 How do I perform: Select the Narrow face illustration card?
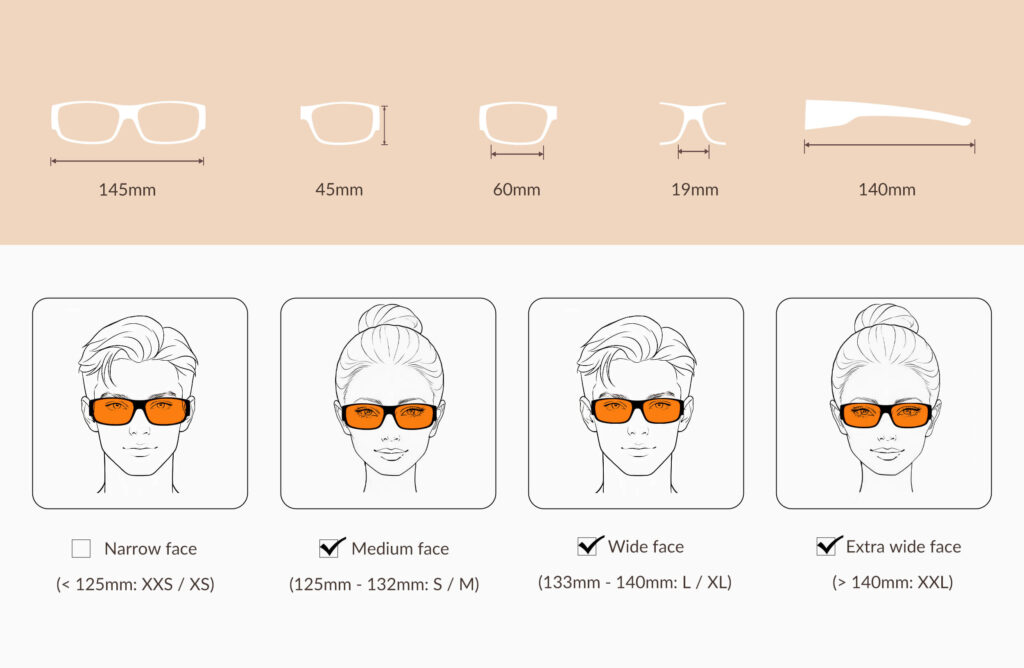(140, 404)
